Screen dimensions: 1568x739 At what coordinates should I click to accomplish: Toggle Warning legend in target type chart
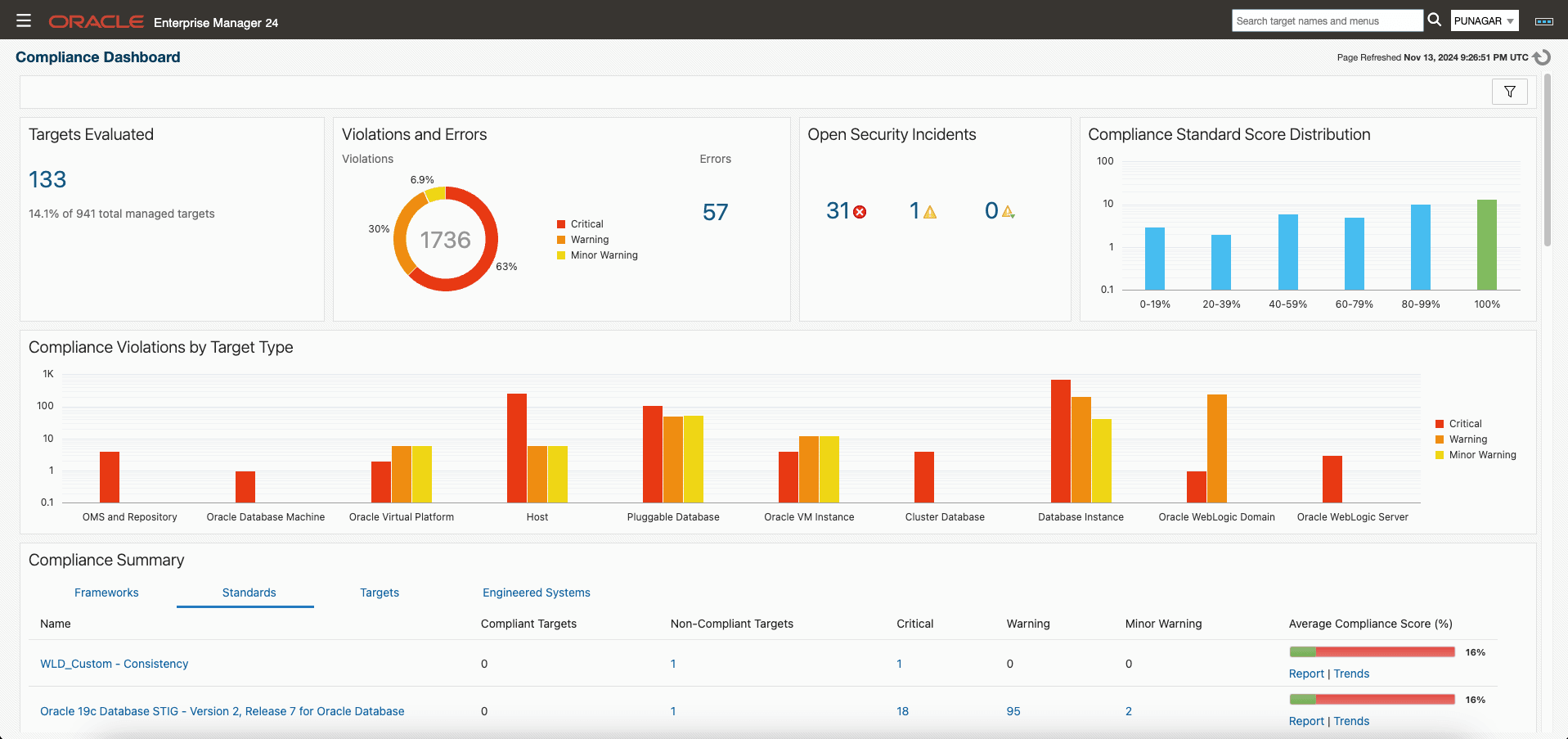pyautogui.click(x=1467, y=439)
